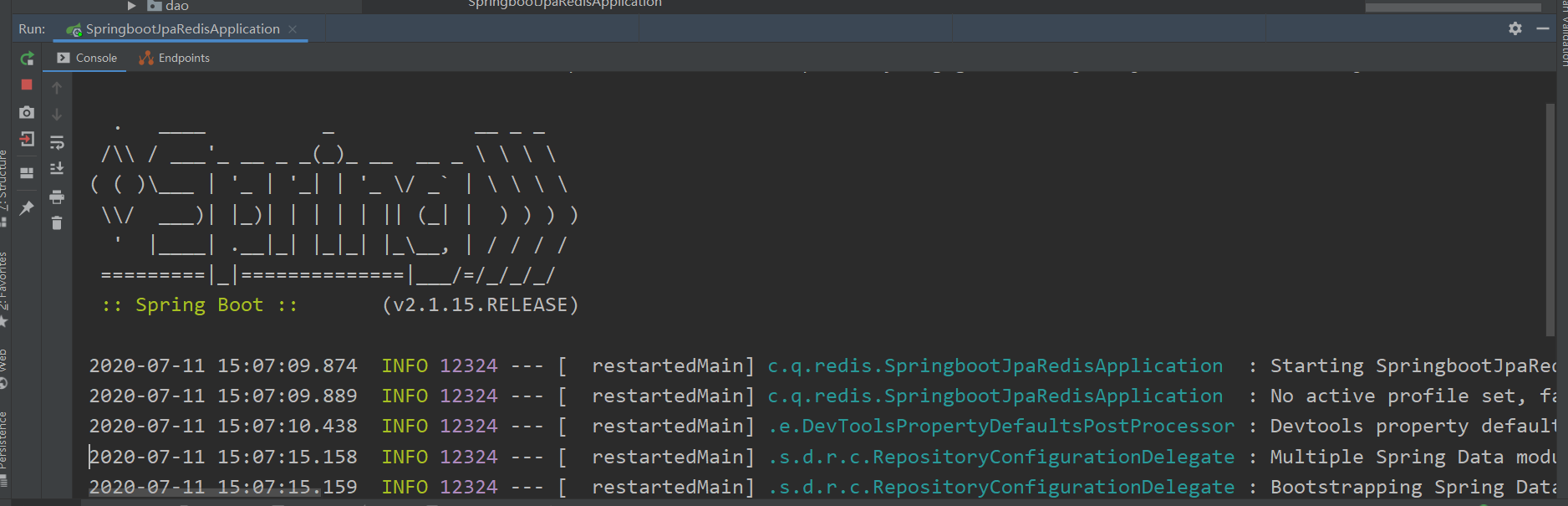1568x506 pixels.
Task: Pin the Run tab with pushpin icon
Action: coord(27,207)
